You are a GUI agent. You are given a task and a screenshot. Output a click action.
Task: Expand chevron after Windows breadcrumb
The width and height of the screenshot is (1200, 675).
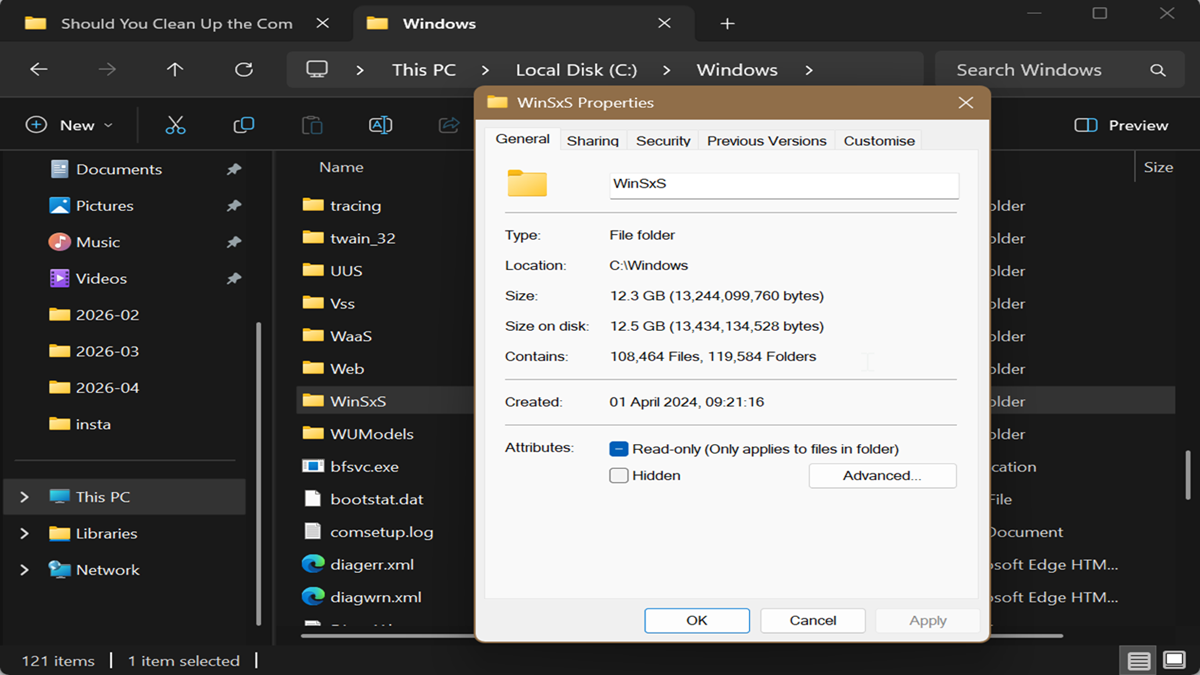[x=808, y=70]
